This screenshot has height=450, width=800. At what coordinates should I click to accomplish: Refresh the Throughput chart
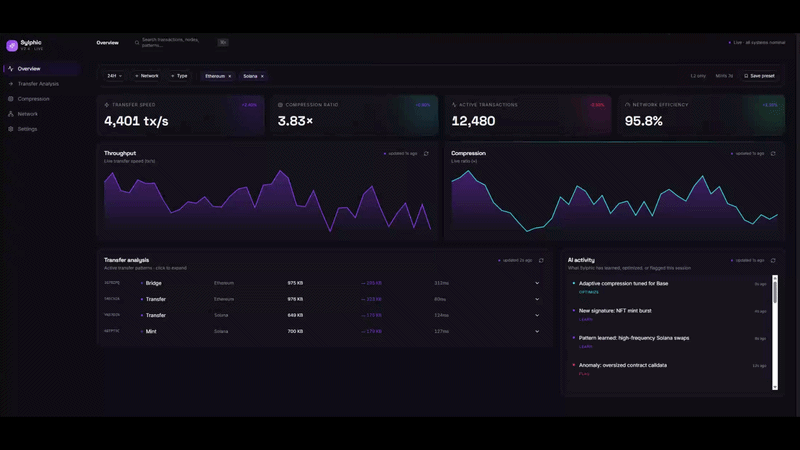[426, 154]
